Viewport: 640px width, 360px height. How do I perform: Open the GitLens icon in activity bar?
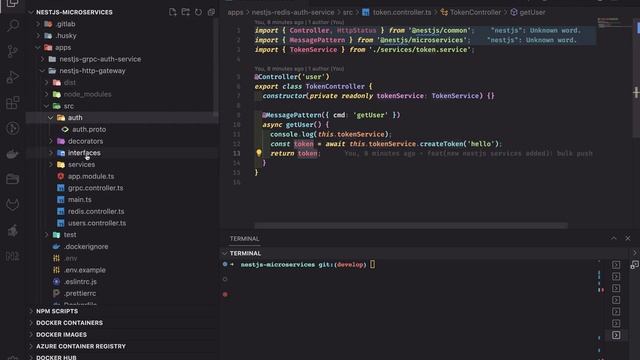pos(13,128)
